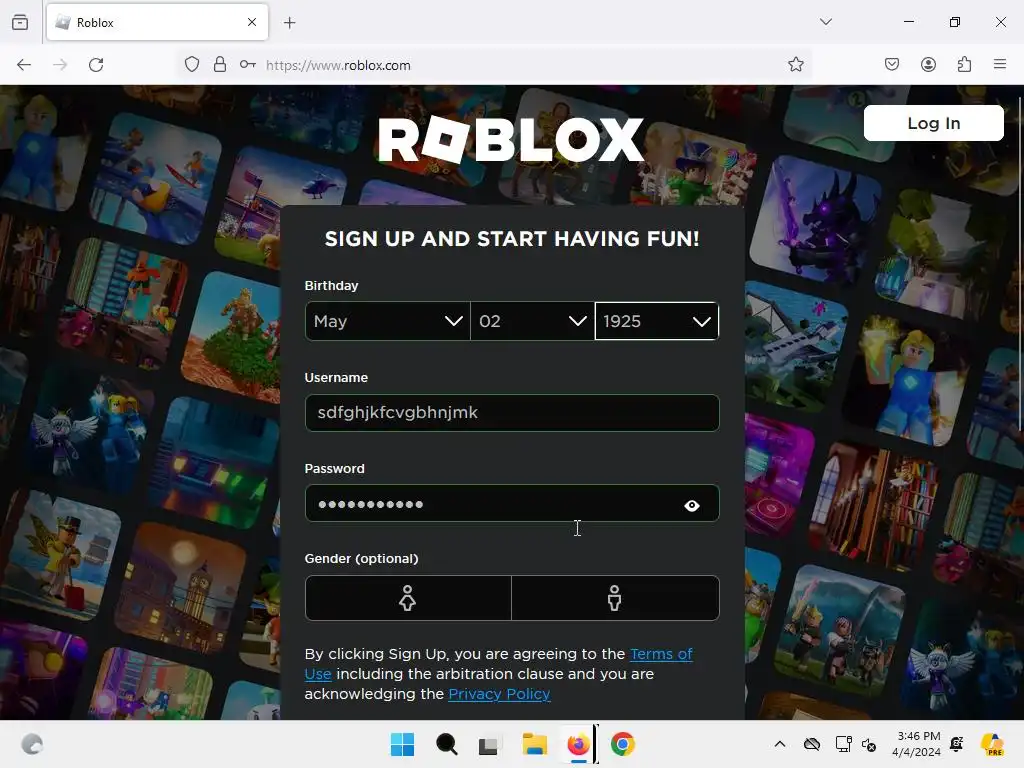Click the Firefox View icon

[20, 22]
